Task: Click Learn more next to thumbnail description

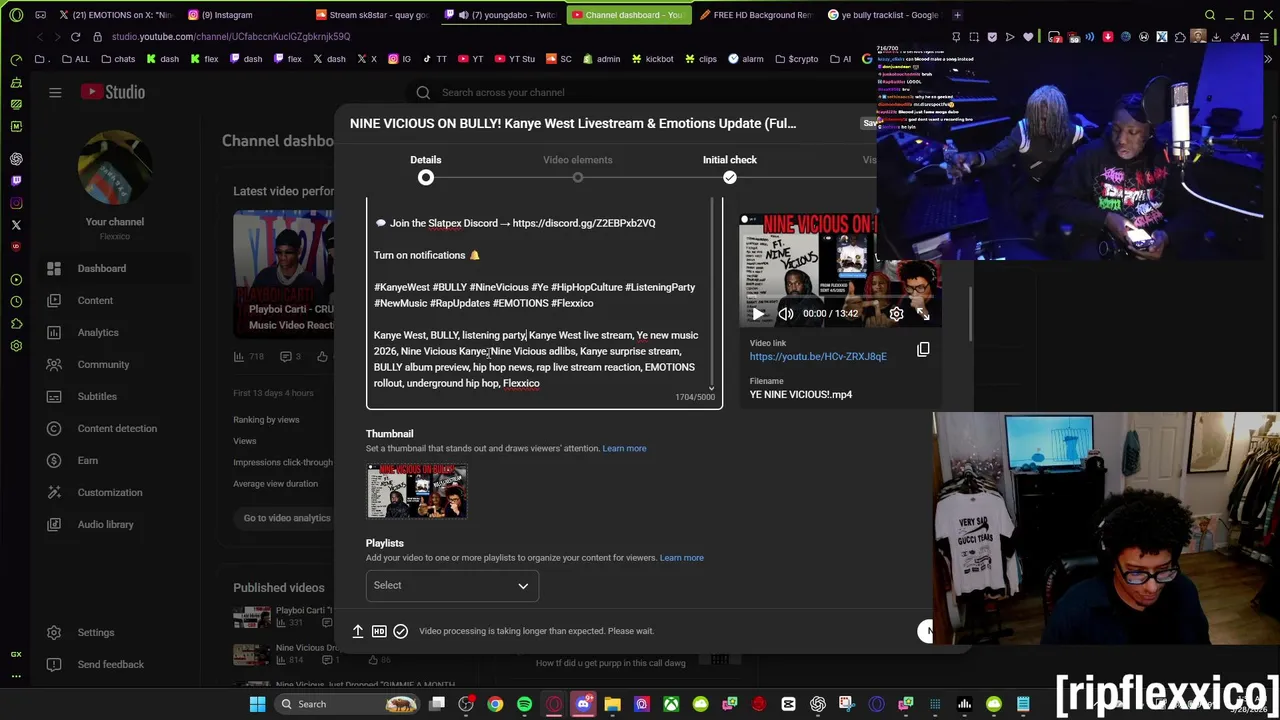Action: coord(624,448)
